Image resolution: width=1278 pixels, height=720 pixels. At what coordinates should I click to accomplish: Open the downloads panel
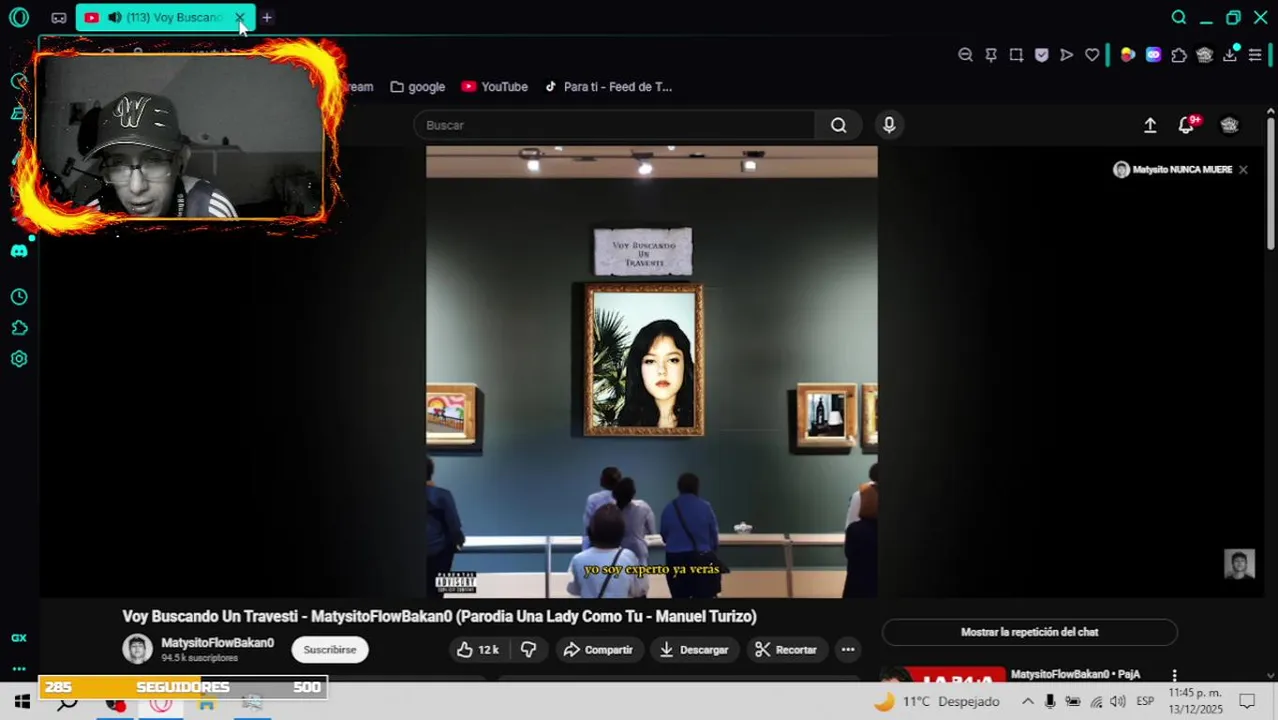tap(1230, 55)
